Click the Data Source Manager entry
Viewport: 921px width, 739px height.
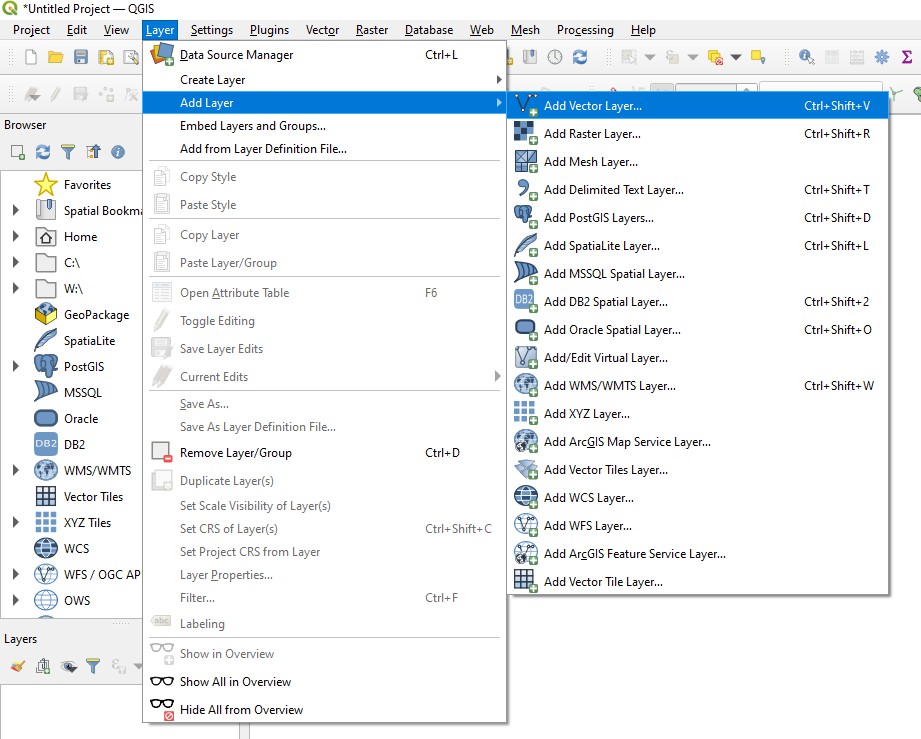[235, 55]
